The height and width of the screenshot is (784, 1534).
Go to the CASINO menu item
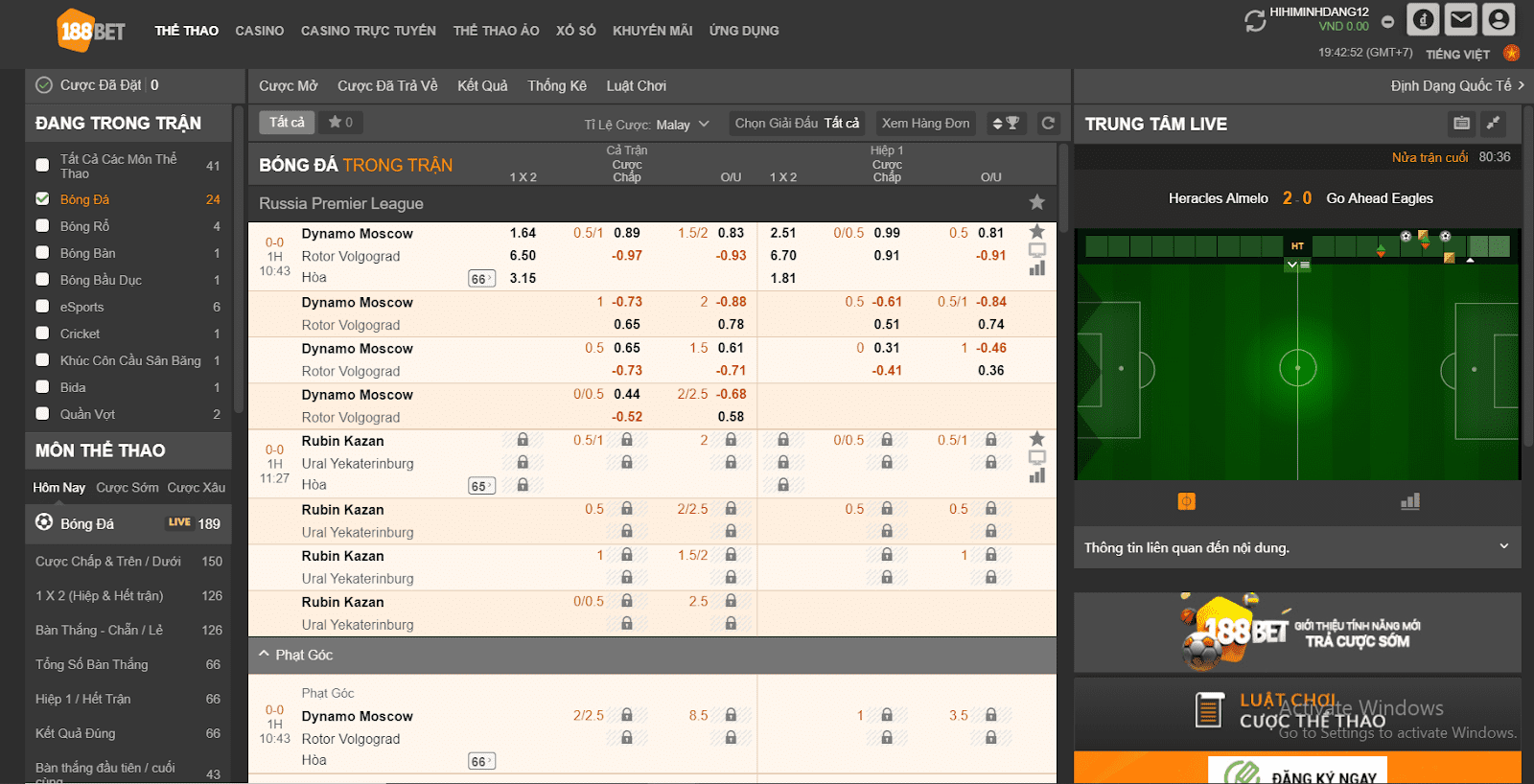click(259, 31)
